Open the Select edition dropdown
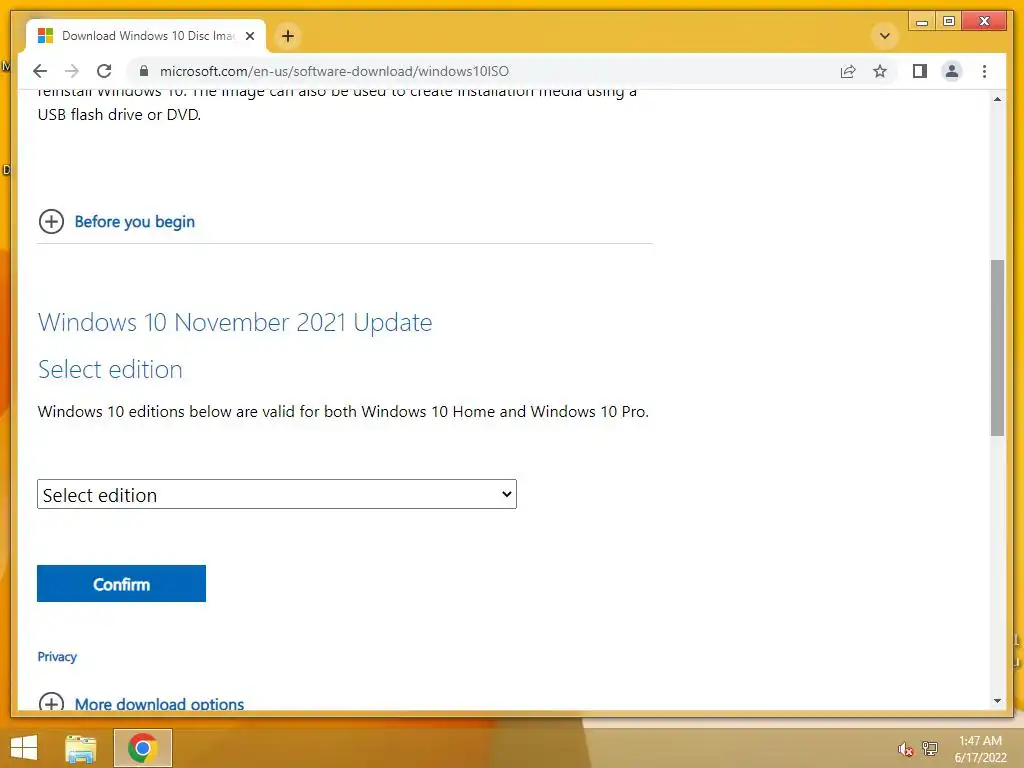1024x768 pixels. click(x=277, y=494)
